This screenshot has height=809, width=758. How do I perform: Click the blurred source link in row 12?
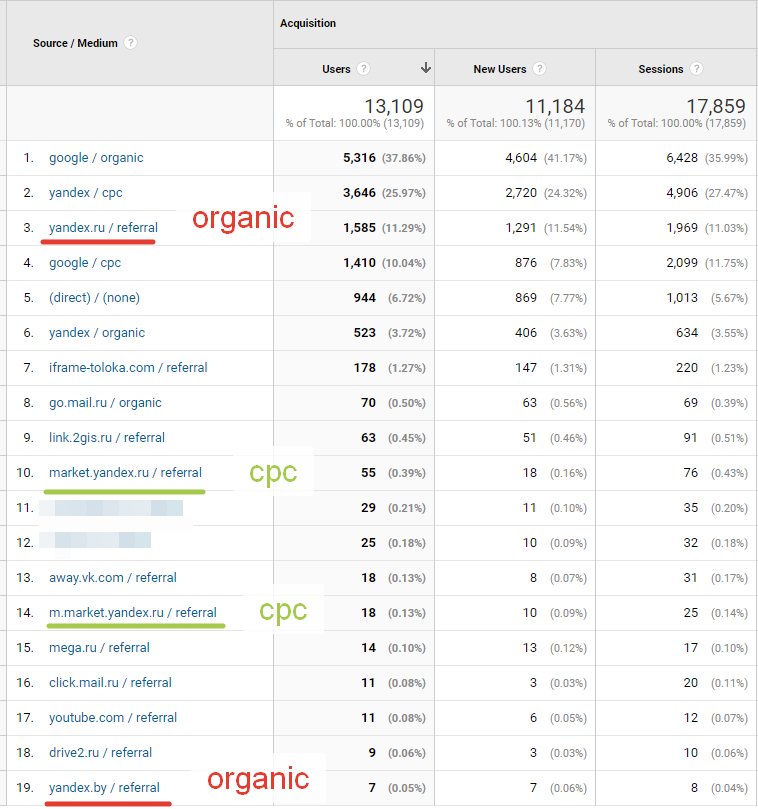[95, 540]
